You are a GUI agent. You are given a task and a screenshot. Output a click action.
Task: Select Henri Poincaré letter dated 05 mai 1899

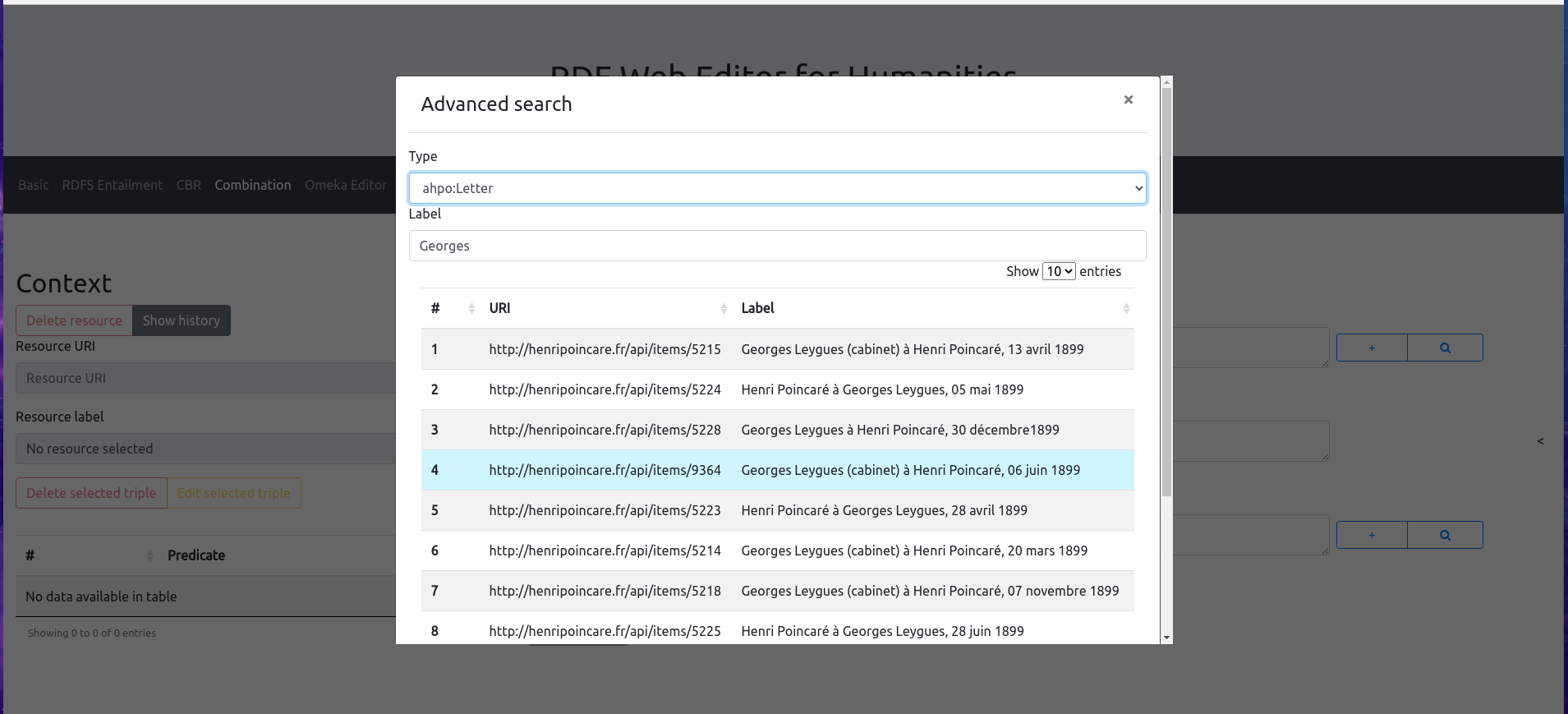pyautogui.click(x=881, y=389)
